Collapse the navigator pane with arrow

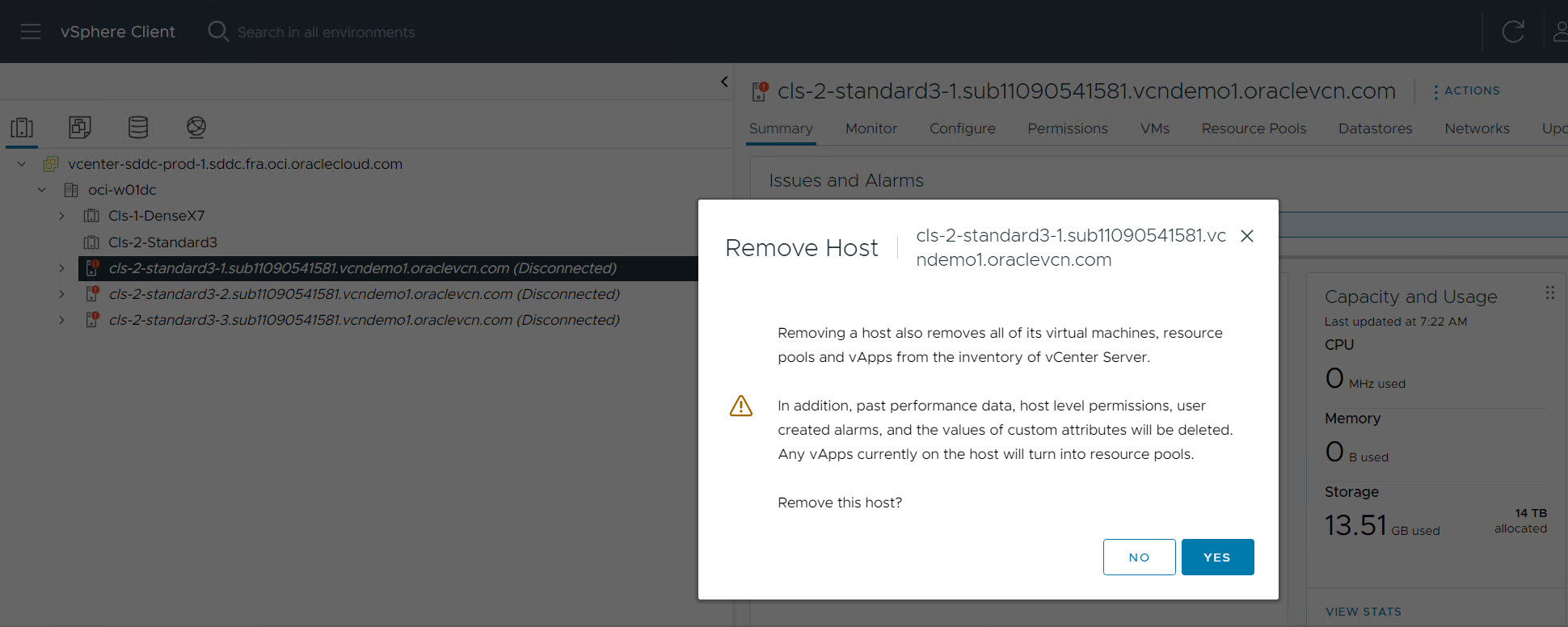click(x=724, y=82)
